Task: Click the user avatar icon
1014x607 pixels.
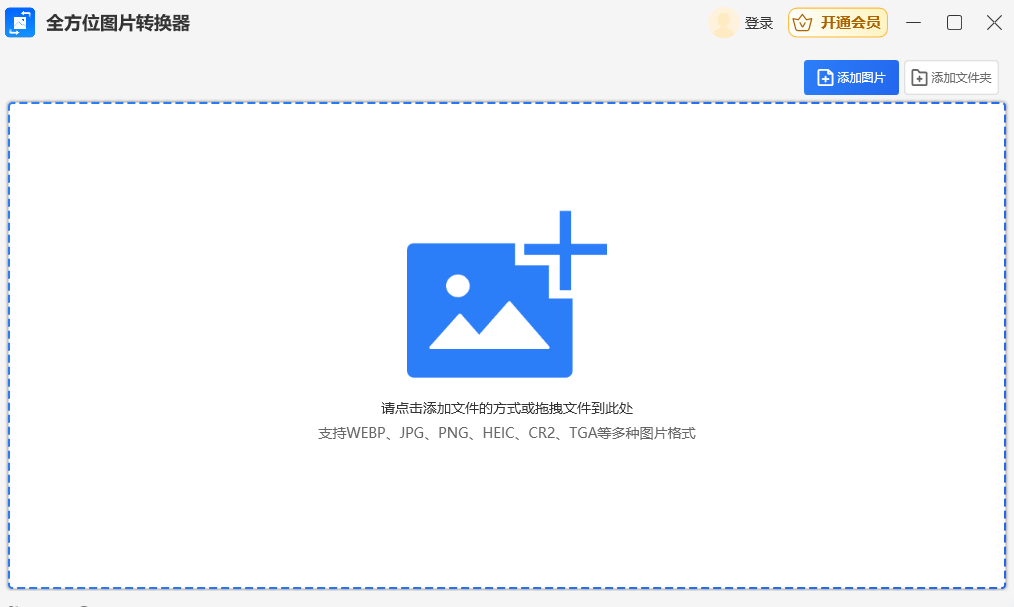Action: coord(723,23)
